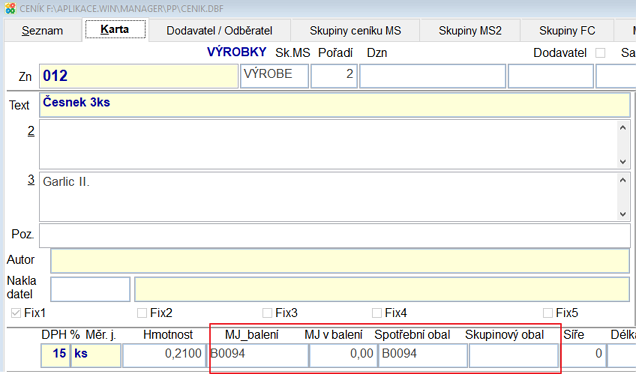The width and height of the screenshot is (636, 377).
Task: Click scroll-down arrow of text field 2
Action: point(623,162)
